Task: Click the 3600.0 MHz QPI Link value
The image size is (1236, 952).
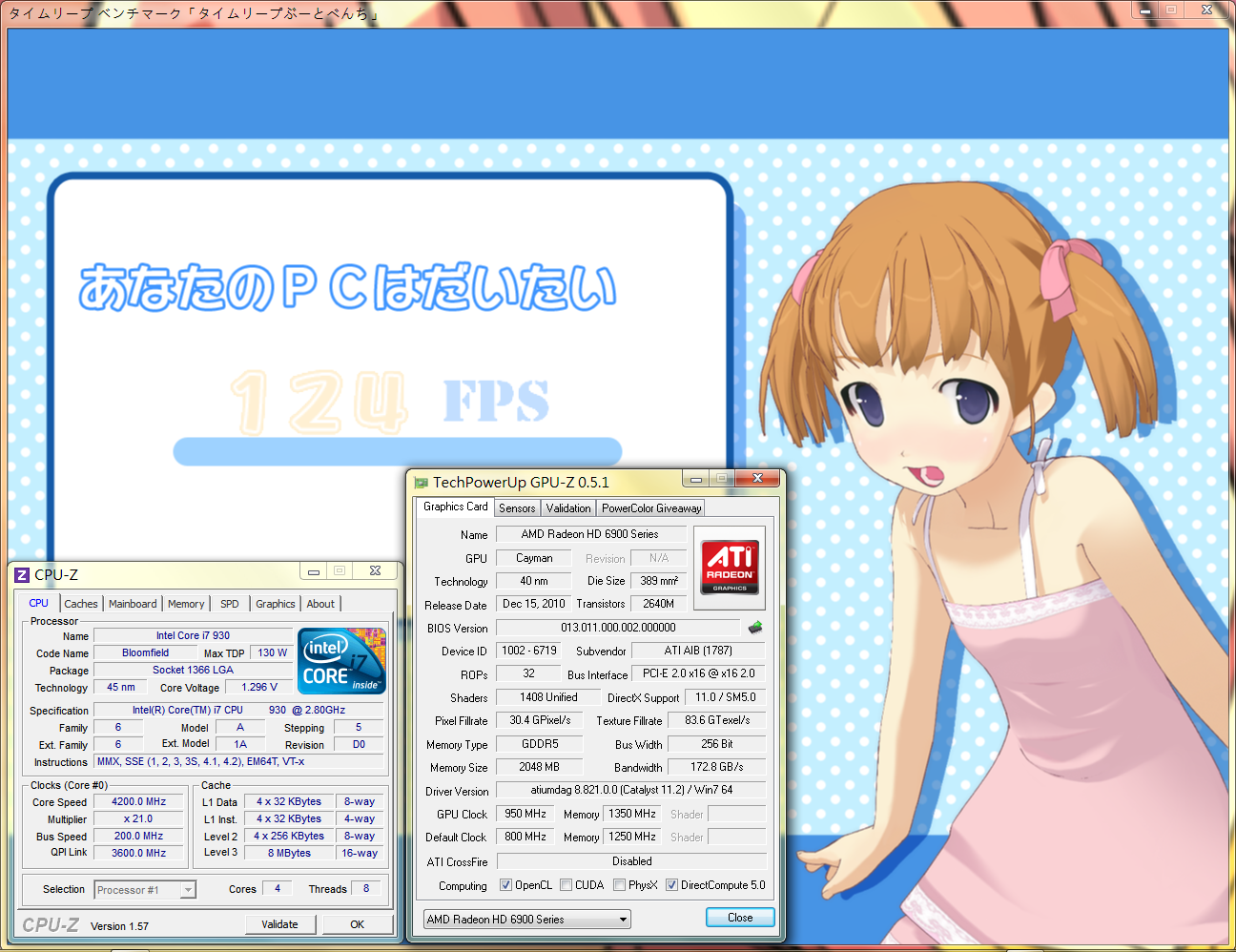Action: [x=138, y=853]
